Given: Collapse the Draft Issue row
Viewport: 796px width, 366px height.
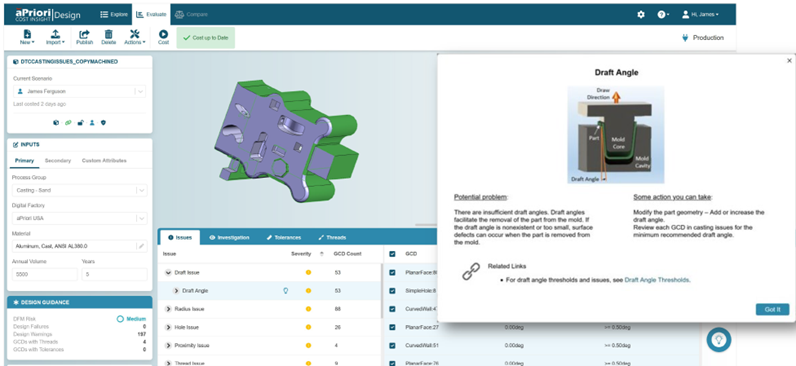Looking at the screenshot, I should tap(168, 273).
